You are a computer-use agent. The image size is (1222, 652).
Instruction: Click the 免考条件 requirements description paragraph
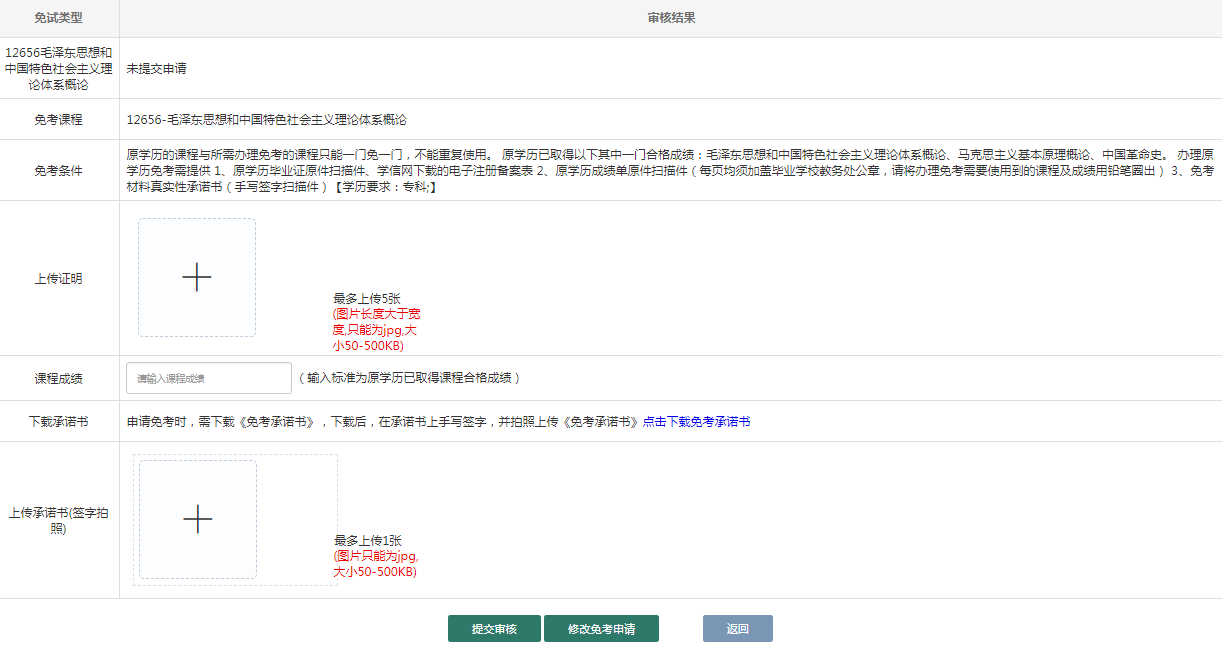[670, 171]
